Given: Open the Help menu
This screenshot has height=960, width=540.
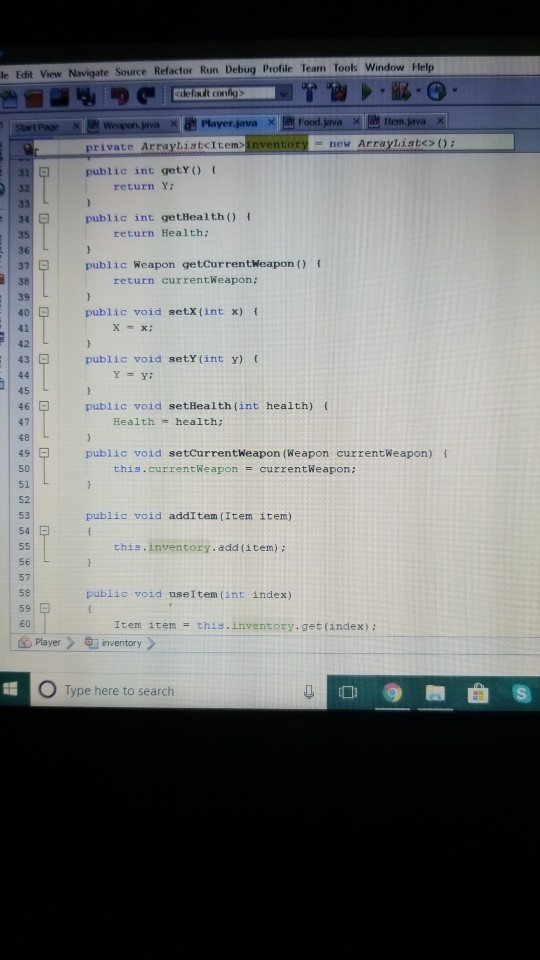Looking at the screenshot, I should click(x=423, y=66).
